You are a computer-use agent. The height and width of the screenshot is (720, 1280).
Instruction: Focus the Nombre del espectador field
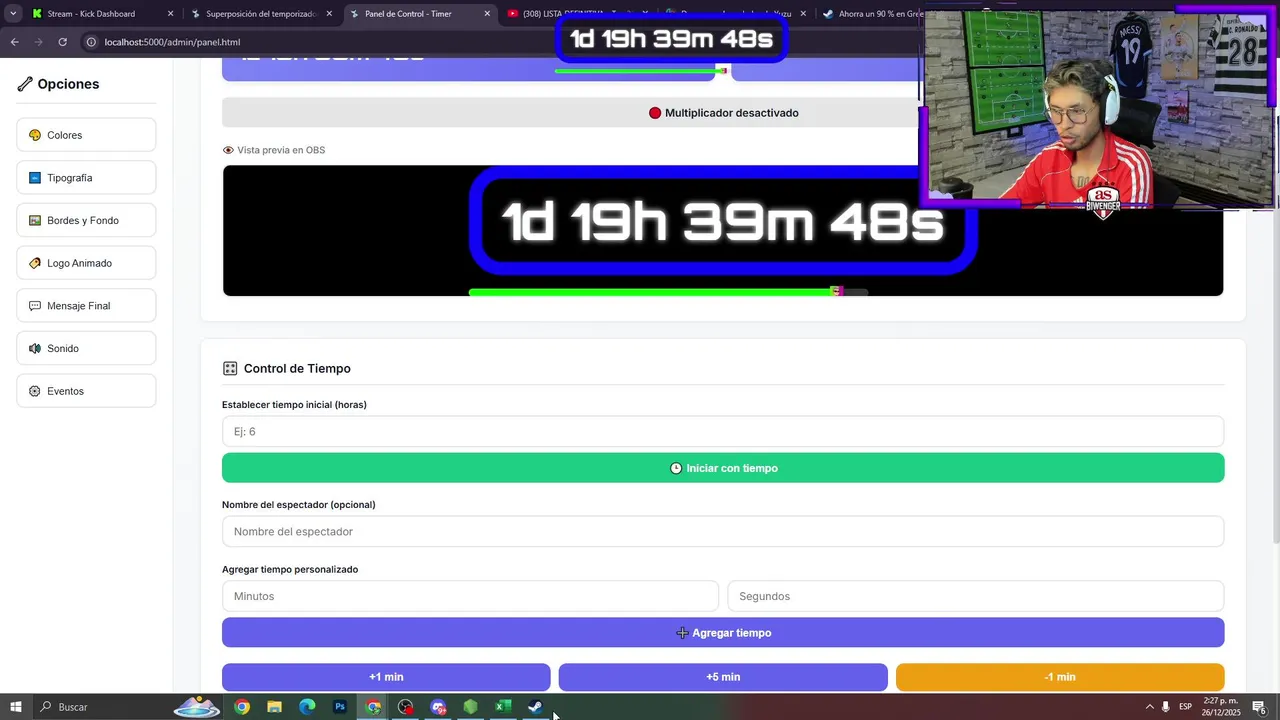723,532
